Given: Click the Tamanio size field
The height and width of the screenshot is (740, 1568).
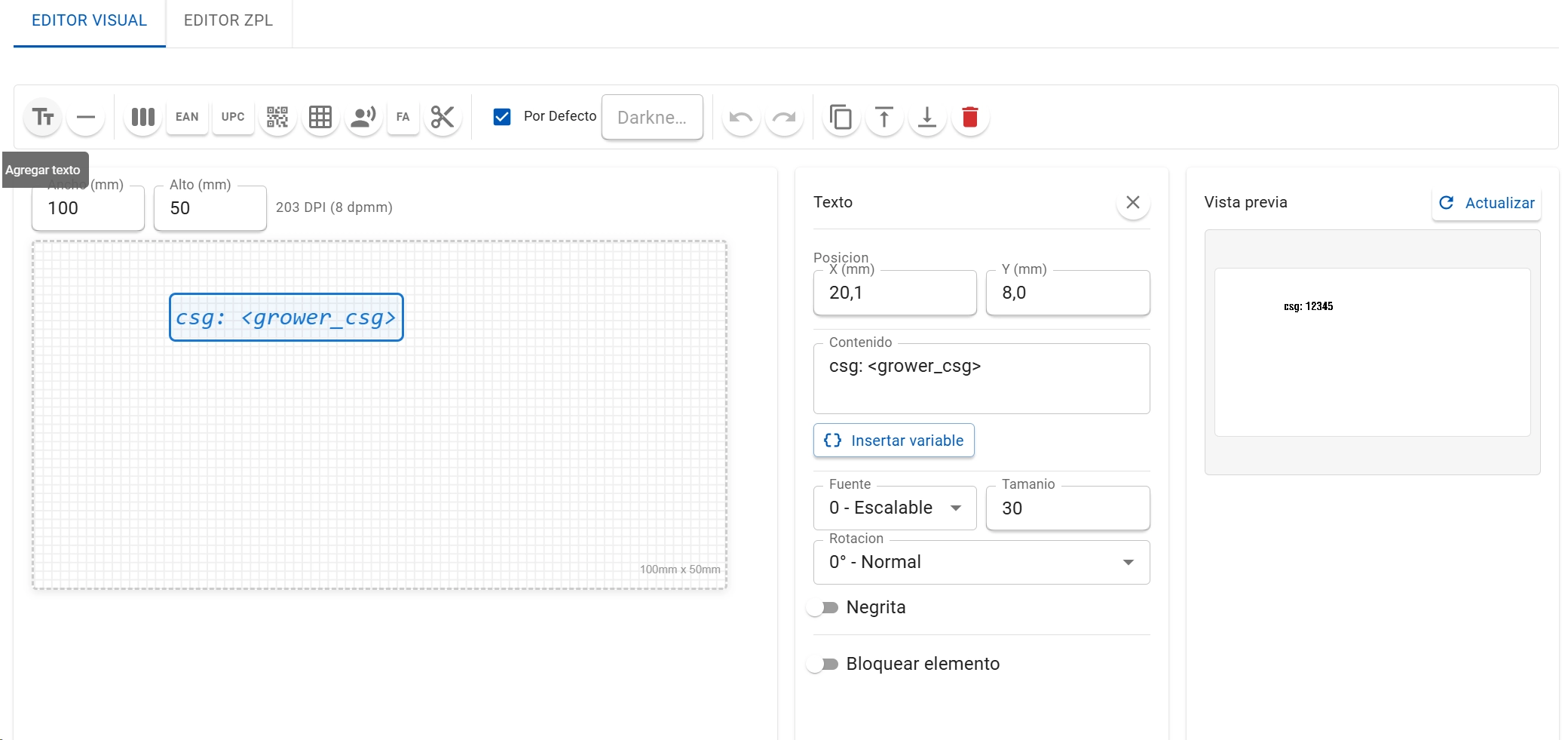Looking at the screenshot, I should coord(1068,508).
